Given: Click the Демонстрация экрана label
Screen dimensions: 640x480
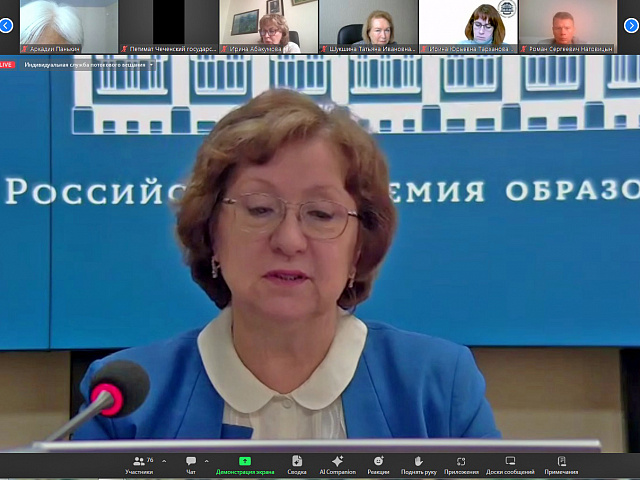Looking at the screenshot, I should coord(245,472).
